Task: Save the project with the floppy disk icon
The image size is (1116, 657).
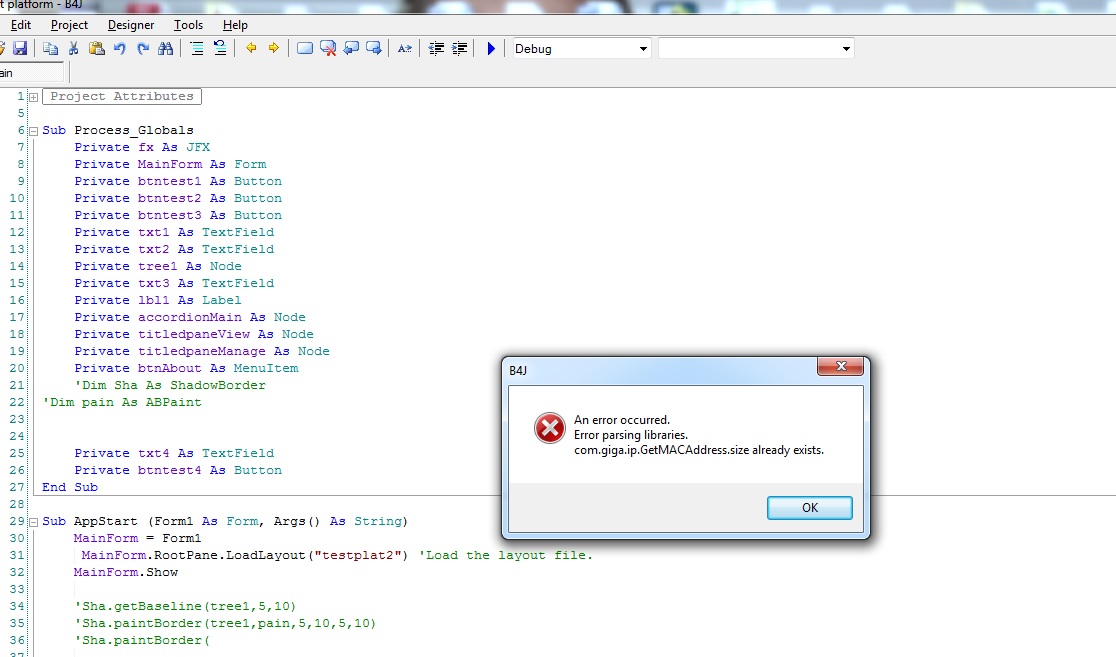Action: point(20,48)
